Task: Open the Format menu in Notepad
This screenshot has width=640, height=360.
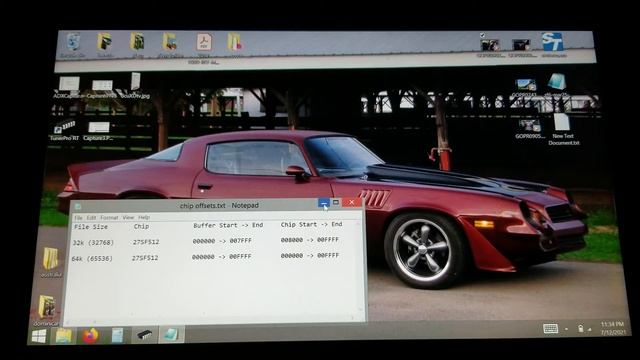Action: [x=109, y=218]
